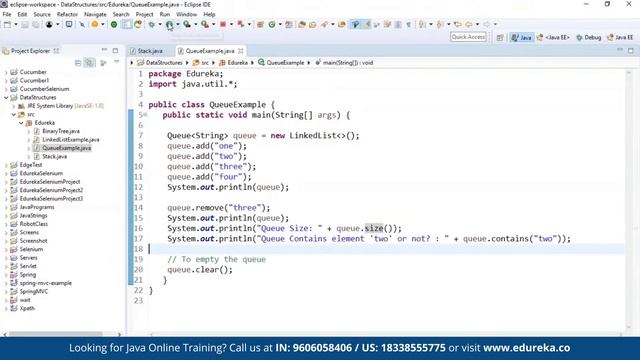
Task: Open Project Explorer View Menu triangle
Action: point(116,62)
